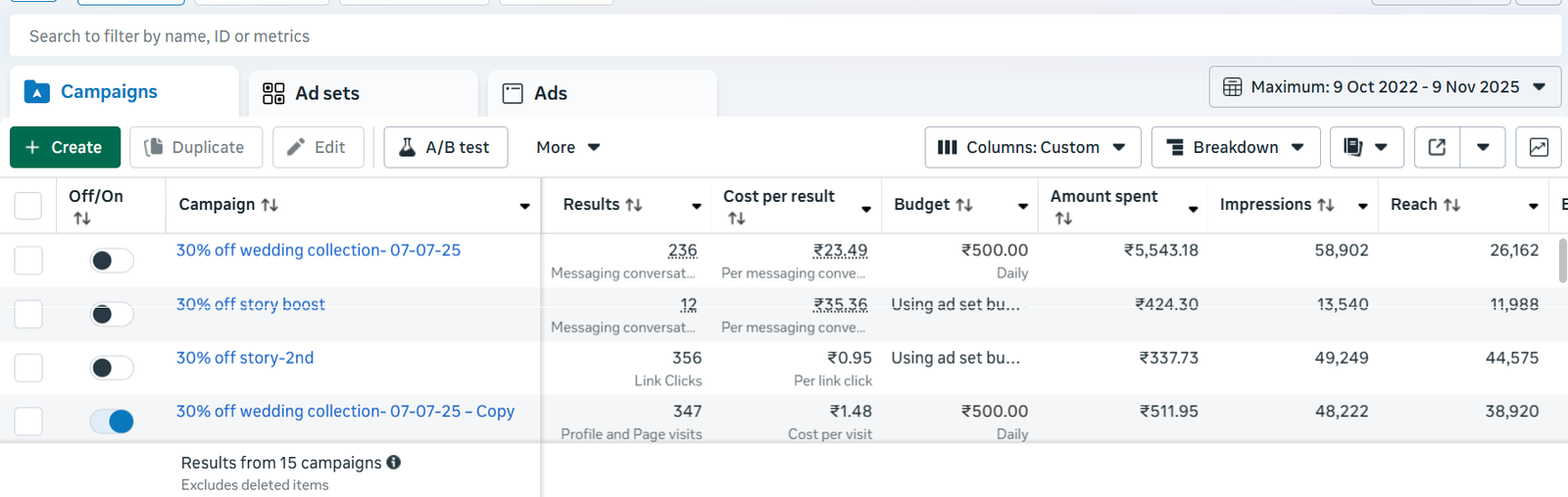Open 30% off wedding collection- 07-07-25 campaign link
The image size is (1568, 497).
[318, 250]
